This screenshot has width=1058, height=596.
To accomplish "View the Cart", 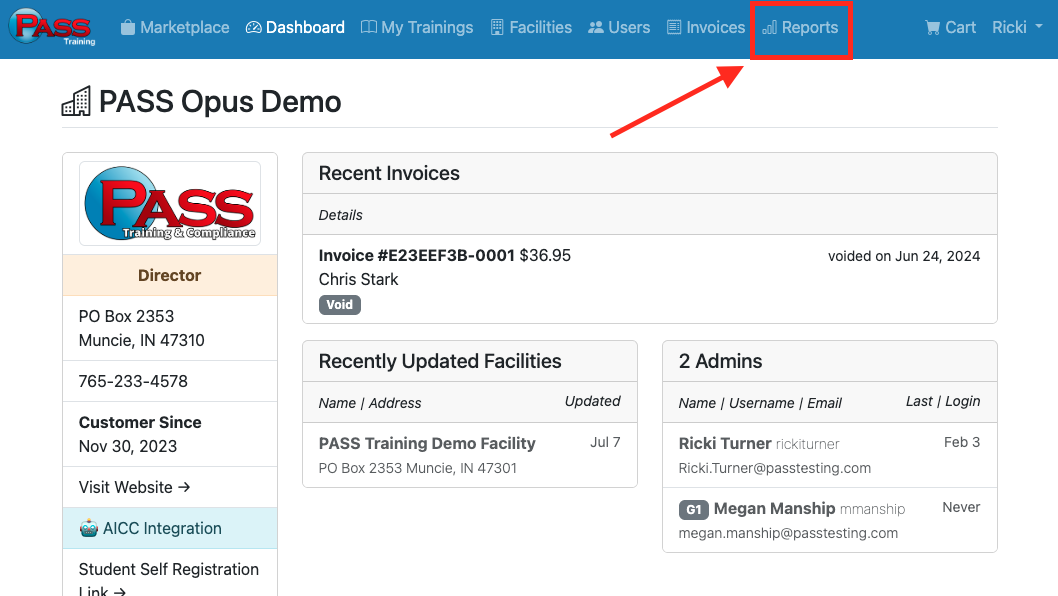I will (950, 28).
